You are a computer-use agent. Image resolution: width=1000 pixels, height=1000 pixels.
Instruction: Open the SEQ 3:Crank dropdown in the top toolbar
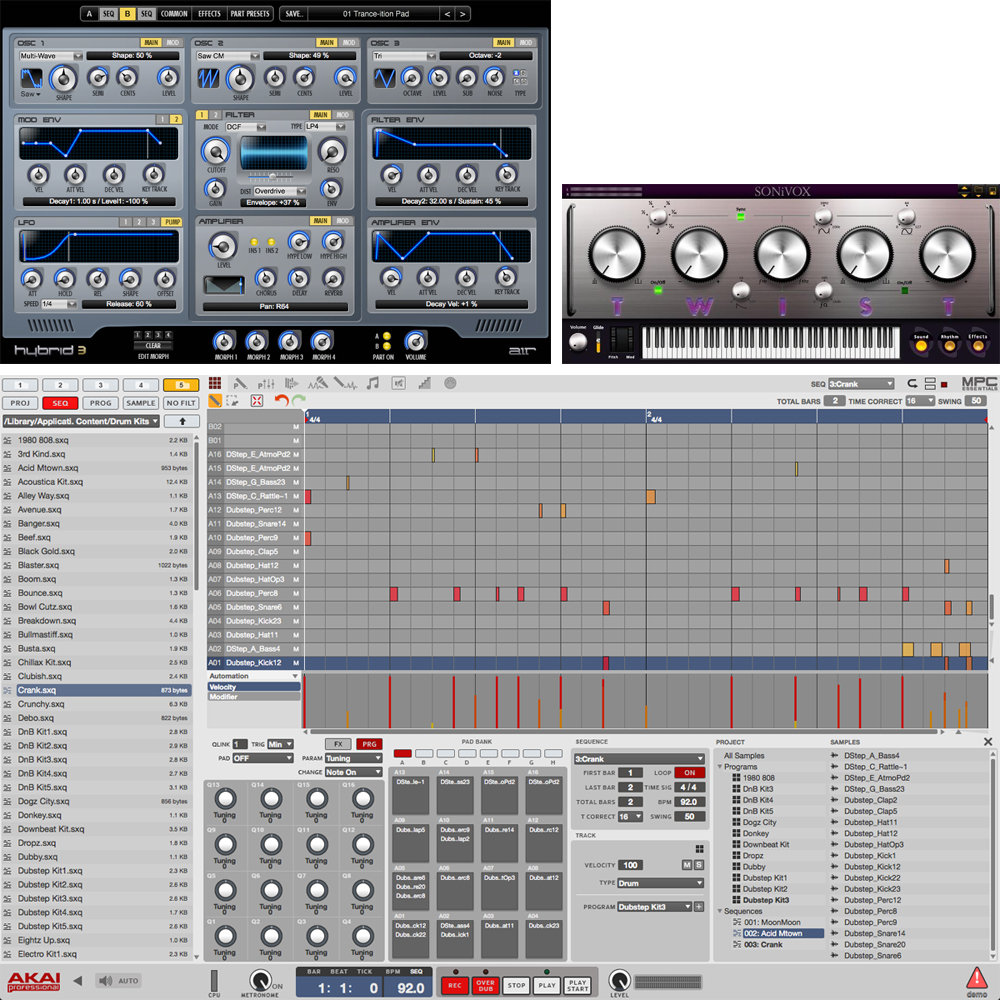[x=861, y=384]
